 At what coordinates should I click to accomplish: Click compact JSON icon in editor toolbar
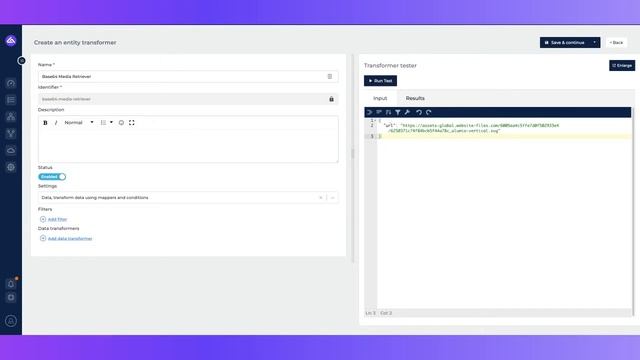(379, 112)
